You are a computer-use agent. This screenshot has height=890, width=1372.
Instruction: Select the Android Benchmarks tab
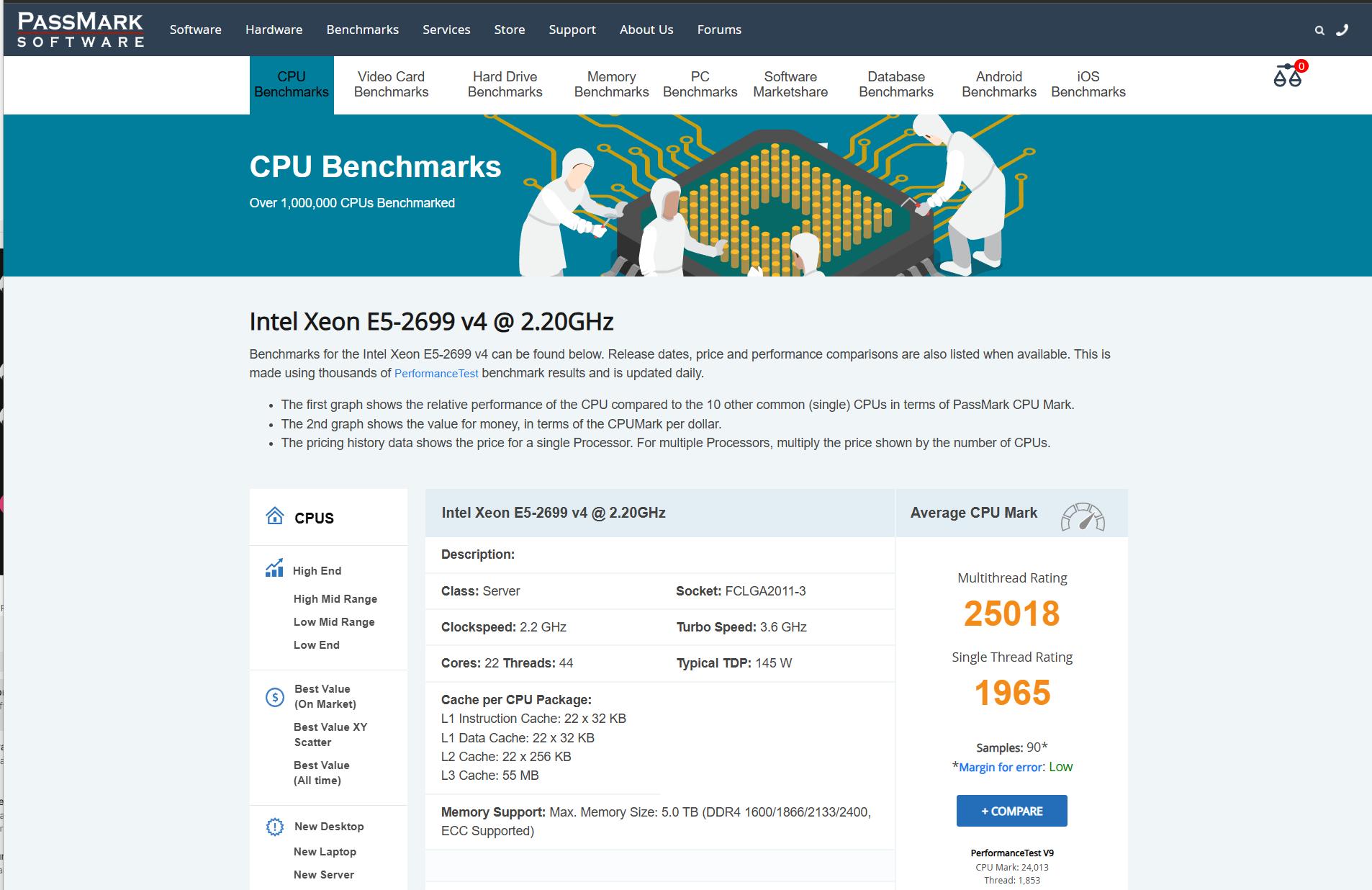tap(998, 84)
